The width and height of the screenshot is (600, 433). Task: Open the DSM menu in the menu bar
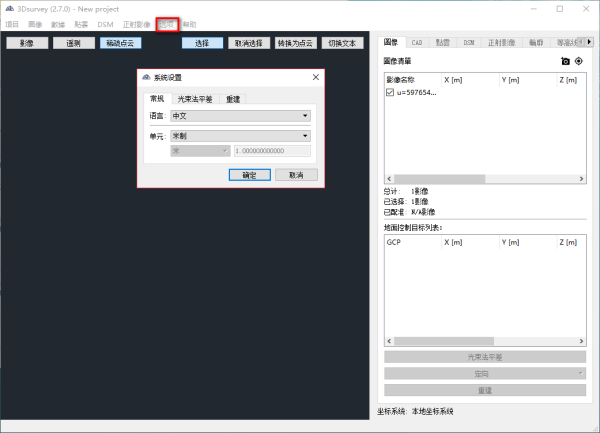tap(105, 24)
